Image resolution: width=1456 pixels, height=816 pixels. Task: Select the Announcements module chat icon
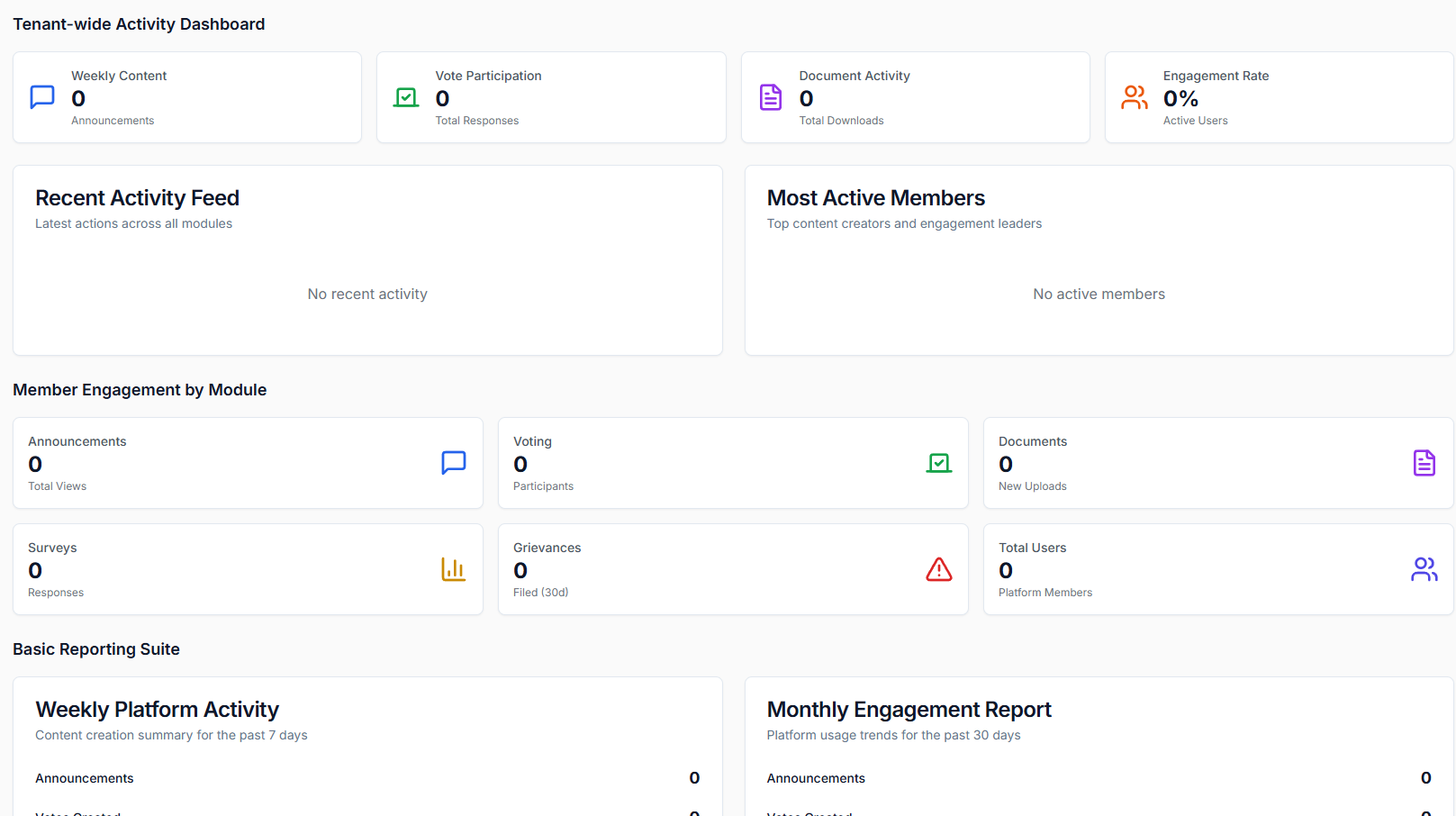click(x=453, y=463)
